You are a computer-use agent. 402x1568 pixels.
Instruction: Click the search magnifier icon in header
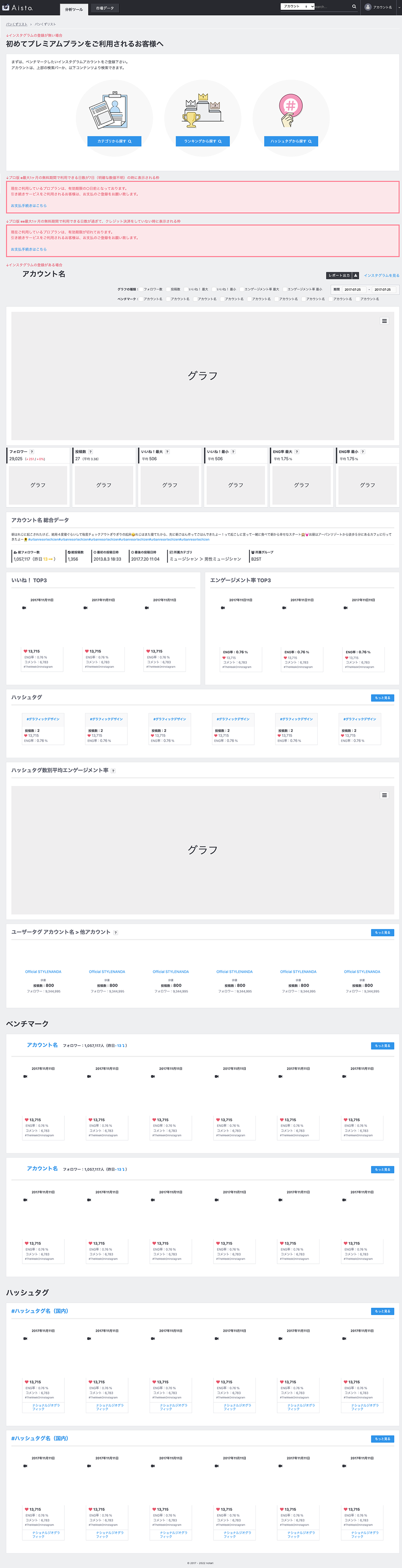point(354,7)
